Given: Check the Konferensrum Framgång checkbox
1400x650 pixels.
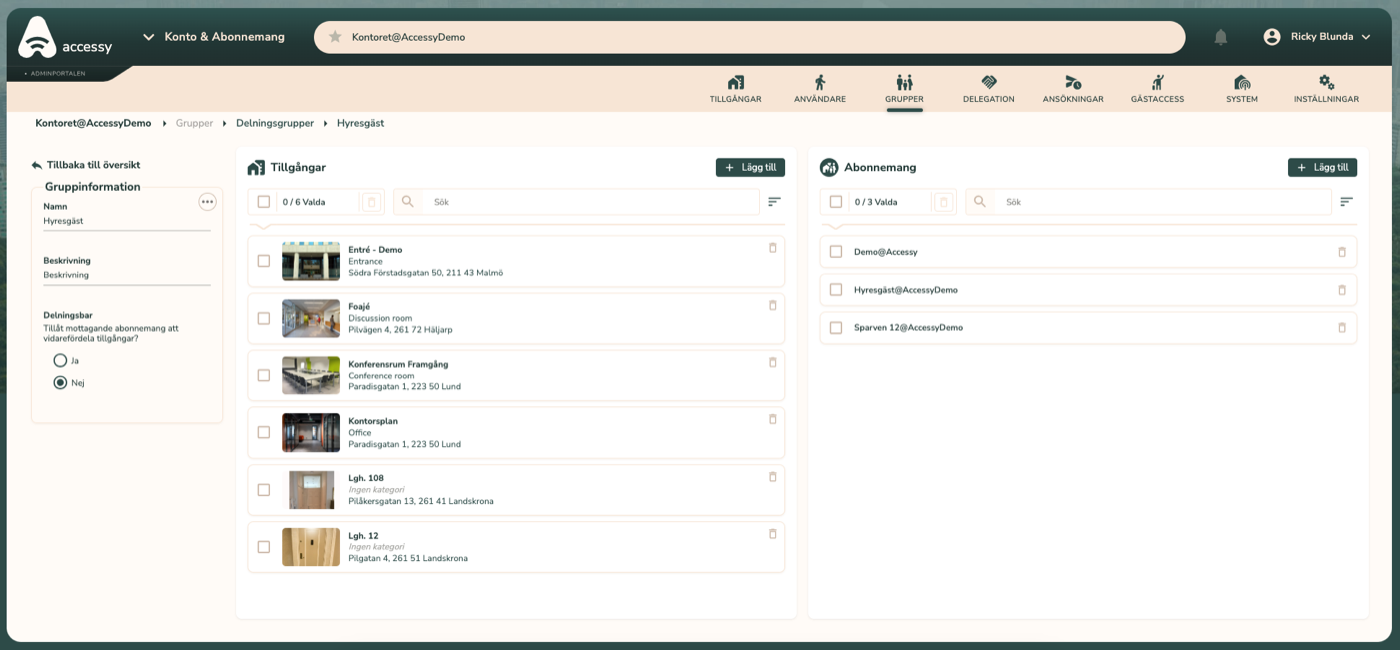Looking at the screenshot, I should (x=264, y=375).
